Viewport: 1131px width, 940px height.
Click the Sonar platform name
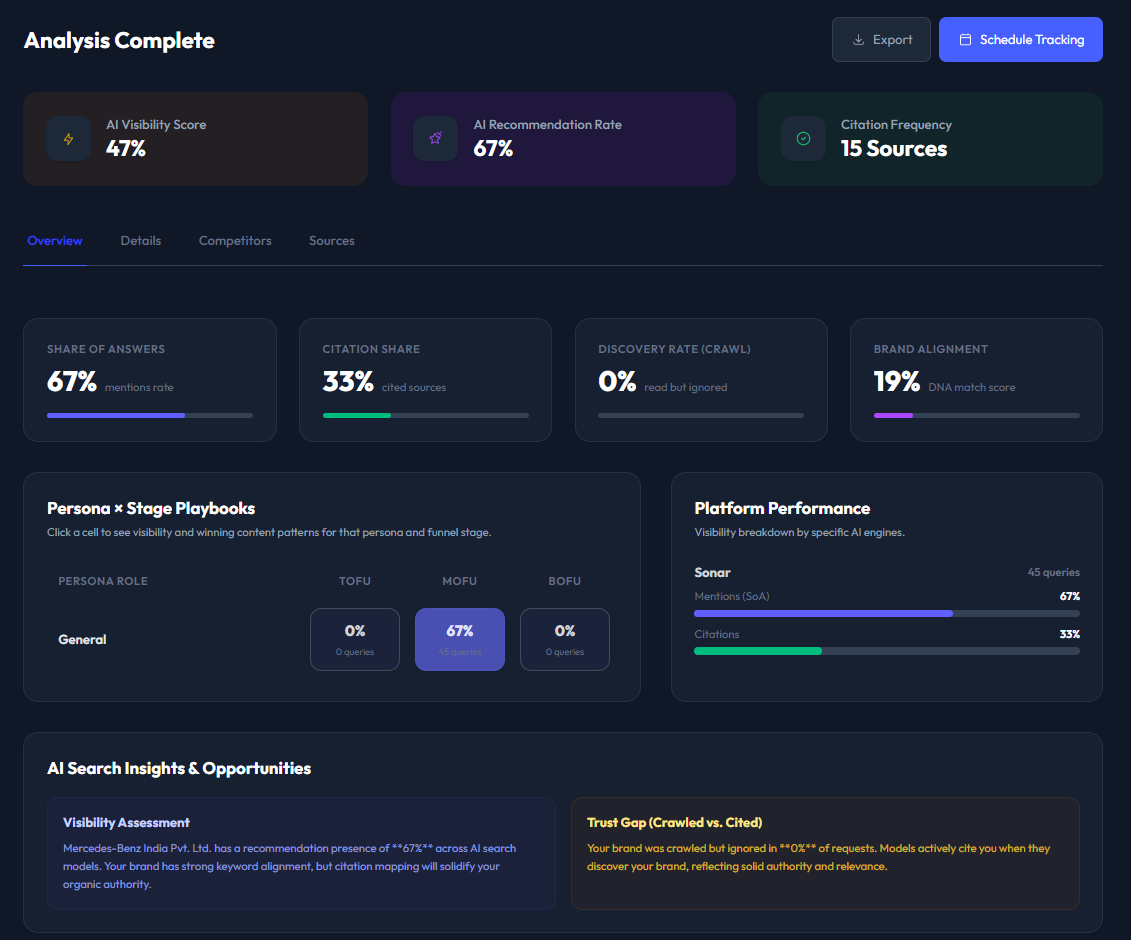click(713, 573)
